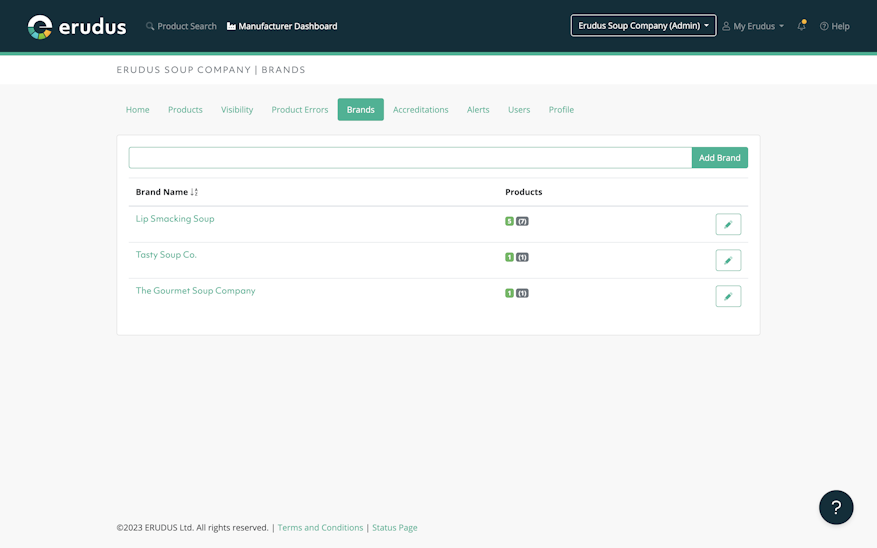Click the Erudus logo
Screen dimensions: 877x548
point(77,26)
